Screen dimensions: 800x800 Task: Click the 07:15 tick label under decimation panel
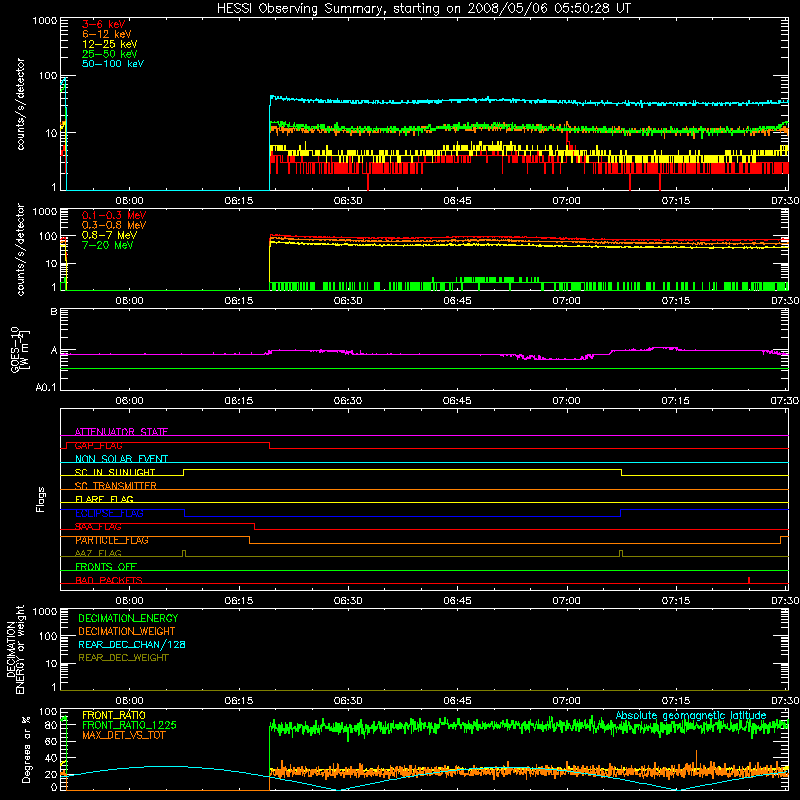676,701
